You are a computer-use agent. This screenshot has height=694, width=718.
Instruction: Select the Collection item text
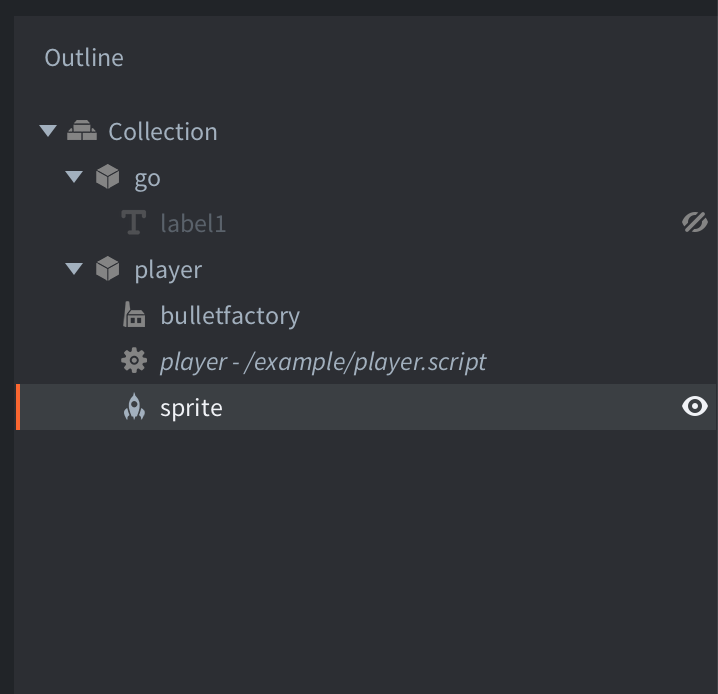163,132
